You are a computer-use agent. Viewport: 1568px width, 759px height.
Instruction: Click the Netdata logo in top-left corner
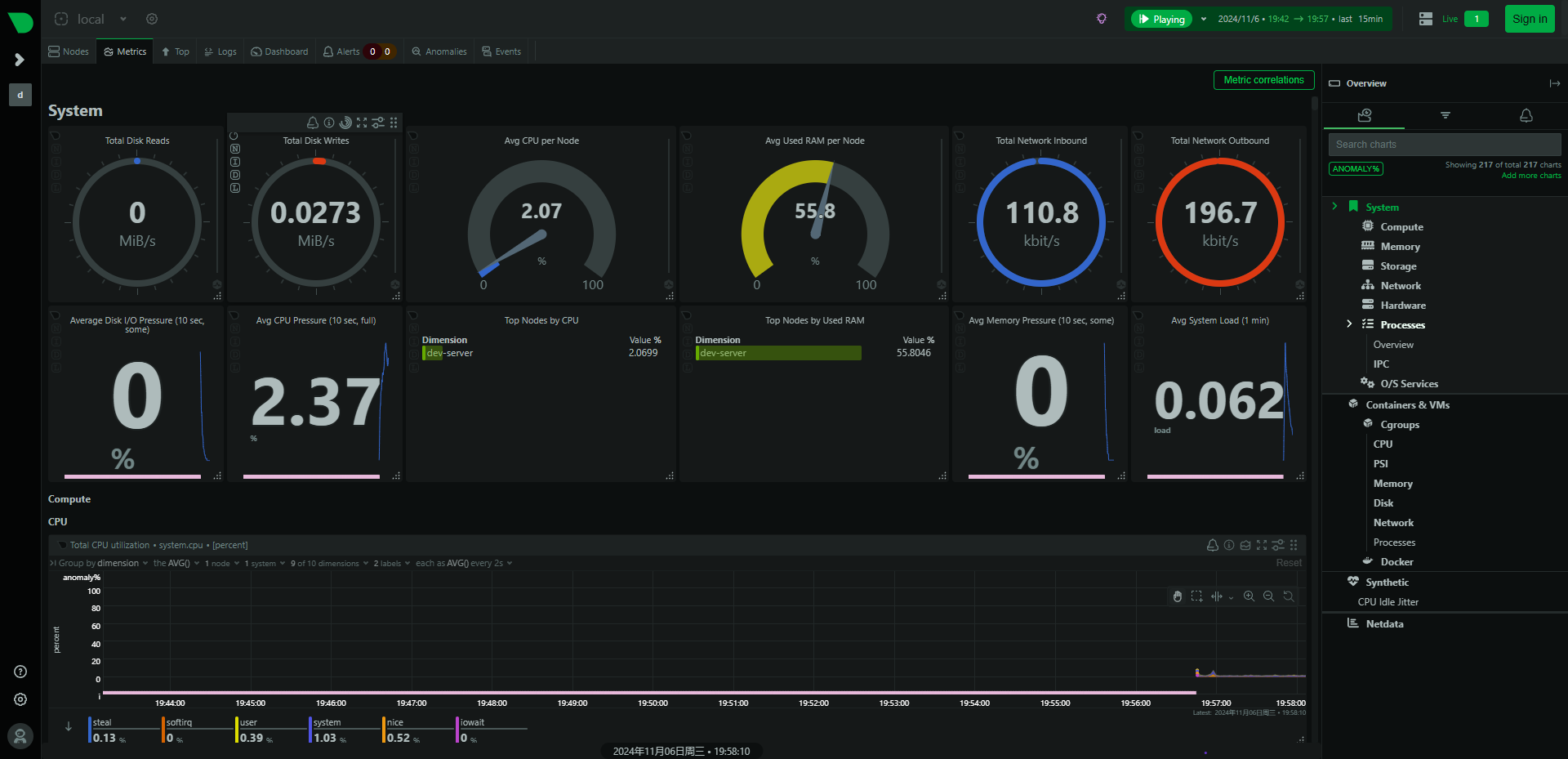[20, 22]
